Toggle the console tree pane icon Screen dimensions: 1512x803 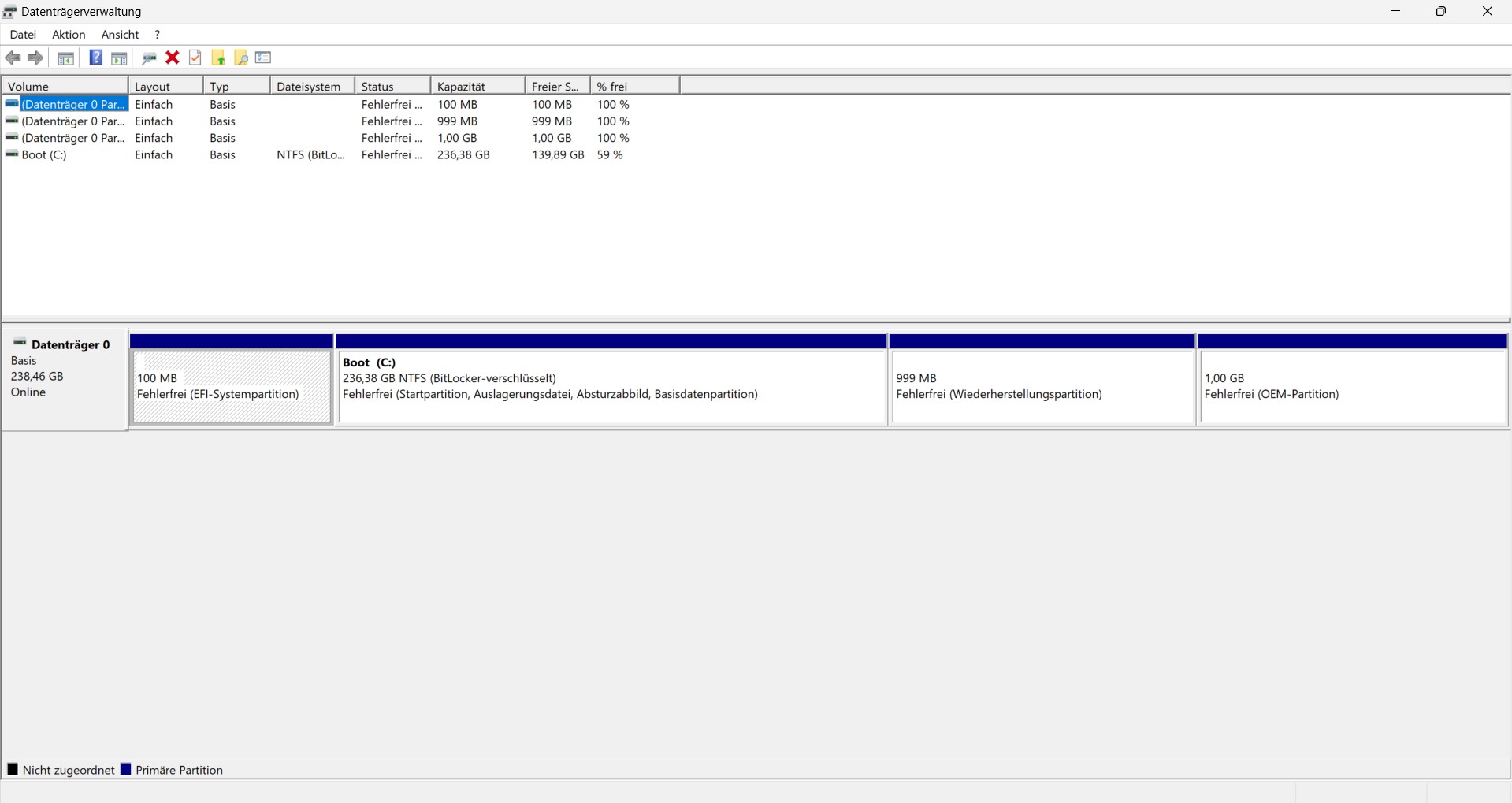[x=66, y=58]
